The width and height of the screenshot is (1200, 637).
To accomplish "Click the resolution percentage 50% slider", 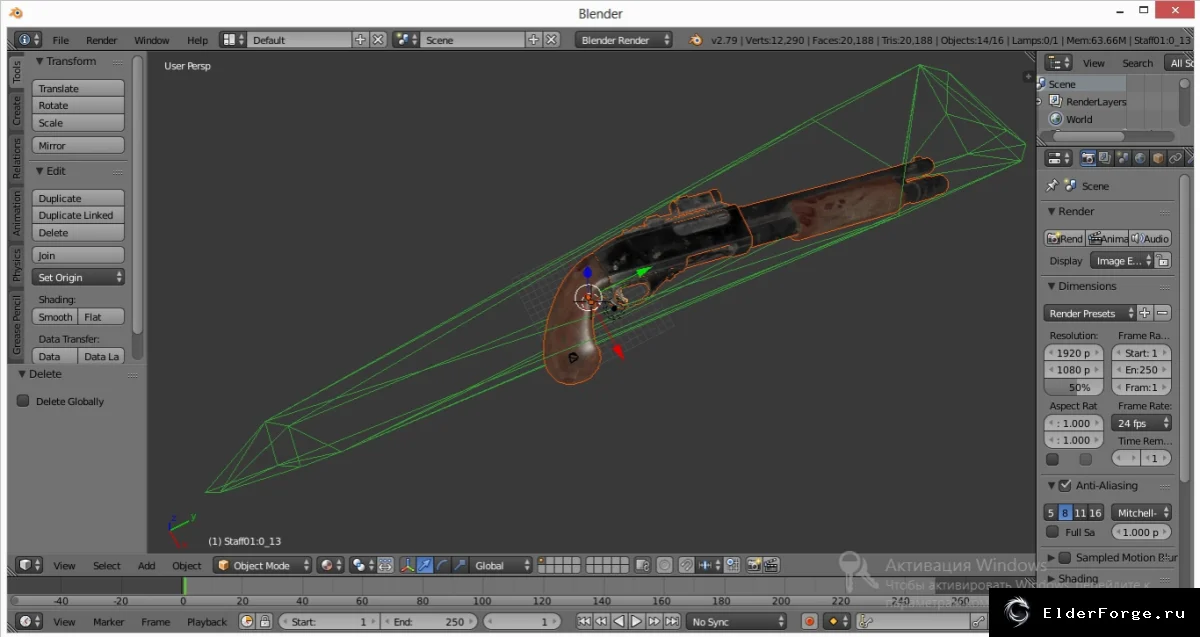I will click(1074, 387).
